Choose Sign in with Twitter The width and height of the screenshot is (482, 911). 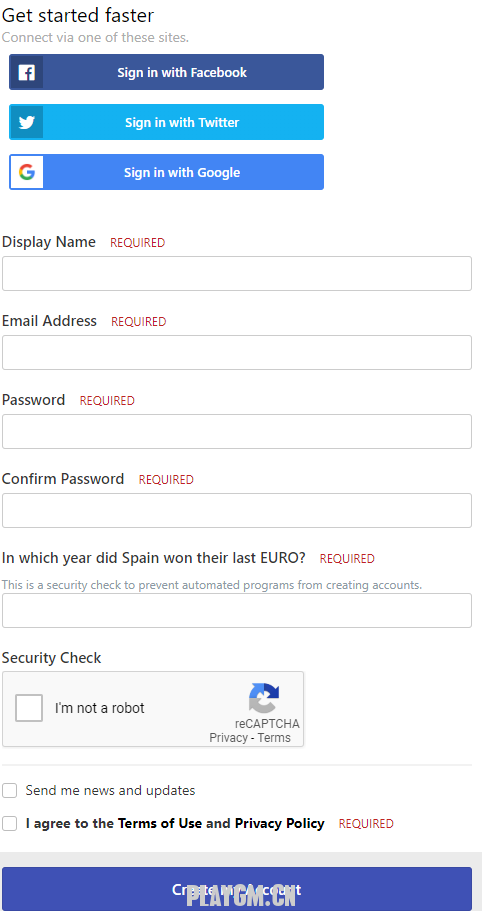click(167, 122)
